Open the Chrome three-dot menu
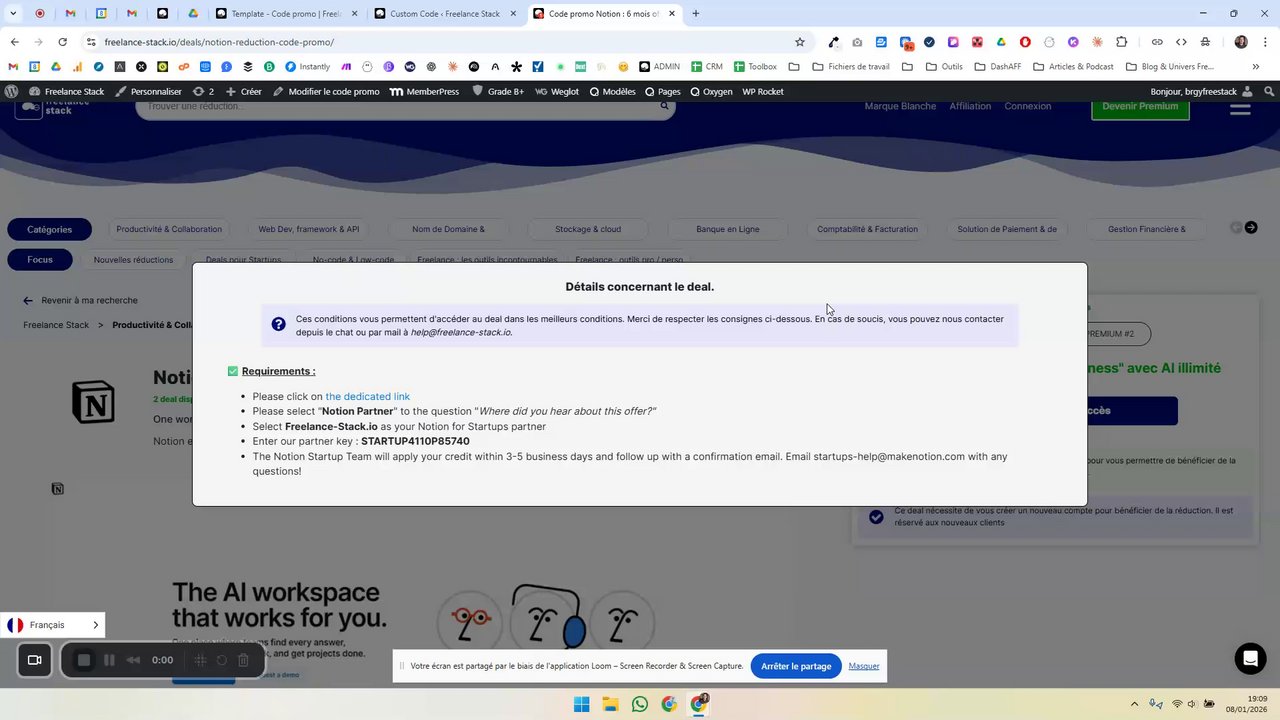This screenshot has height=720, width=1280. click(x=1266, y=42)
